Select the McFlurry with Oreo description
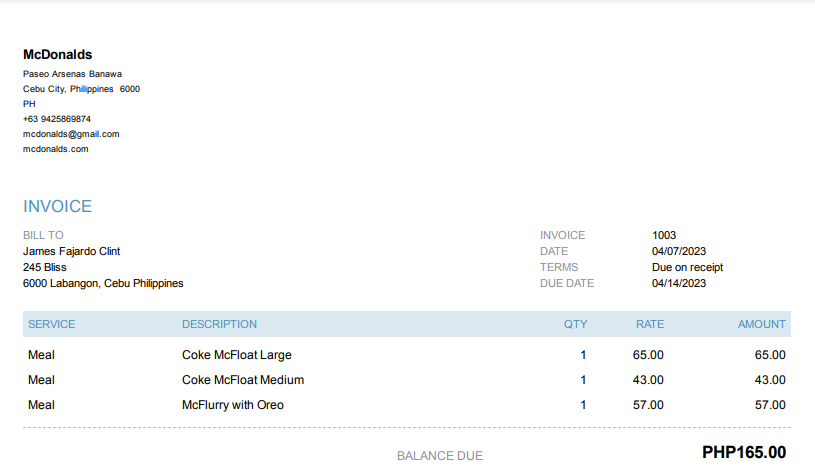The height and width of the screenshot is (473, 815). click(233, 405)
